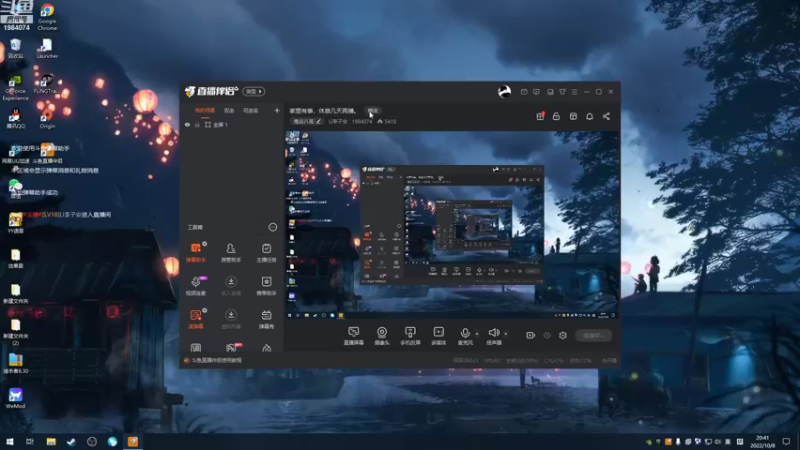
Task: Open Douyu streaming tutorial link at bottom
Action: coord(217,360)
